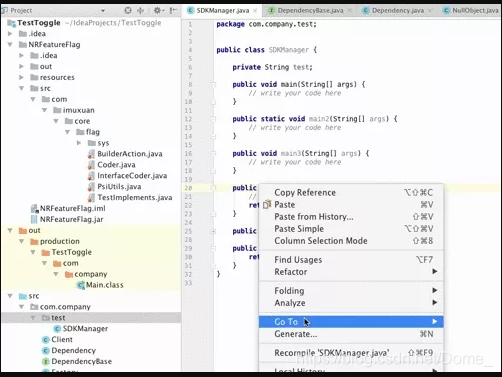Close the SDKManager.java tab
The height and width of the screenshot is (377, 502).
coord(255,11)
